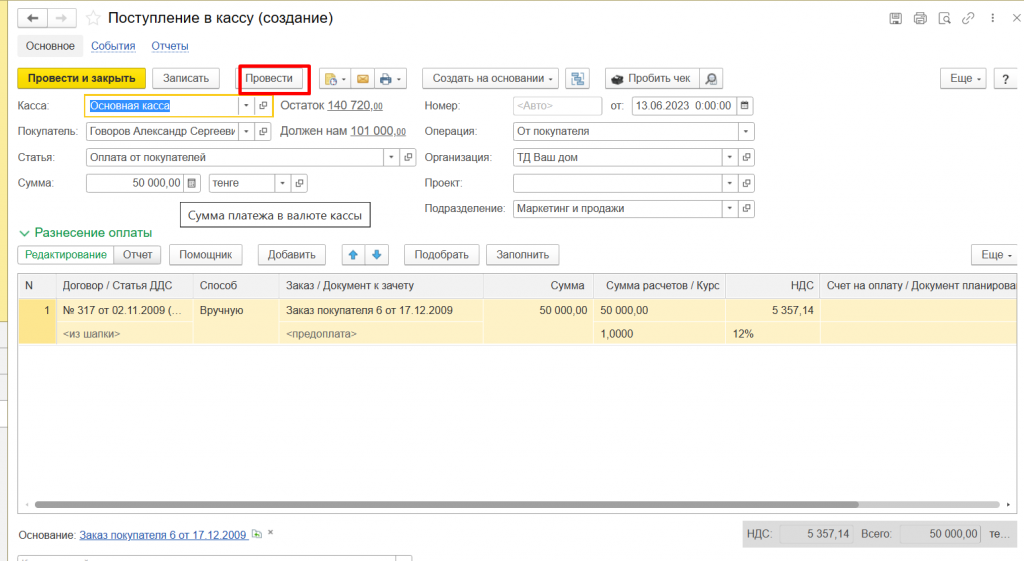1024x561 pixels.
Task: Click the preview magnifier next to Пробить чек
Action: click(x=710, y=79)
